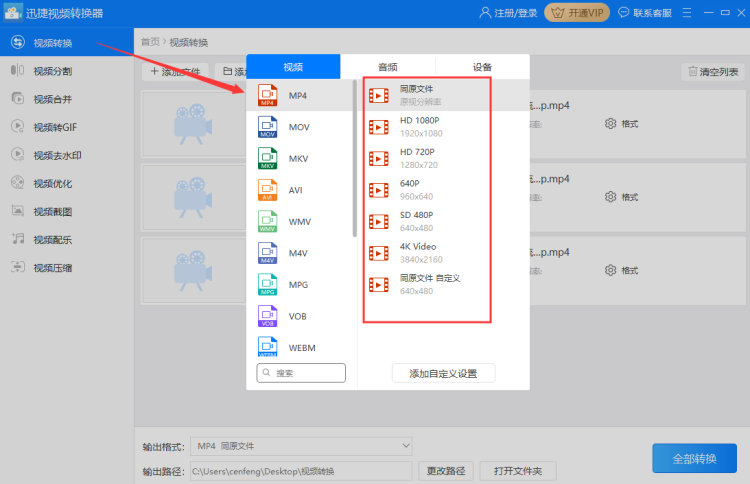
Task: Open 视频合并 in the sidebar
Action: tap(67, 99)
